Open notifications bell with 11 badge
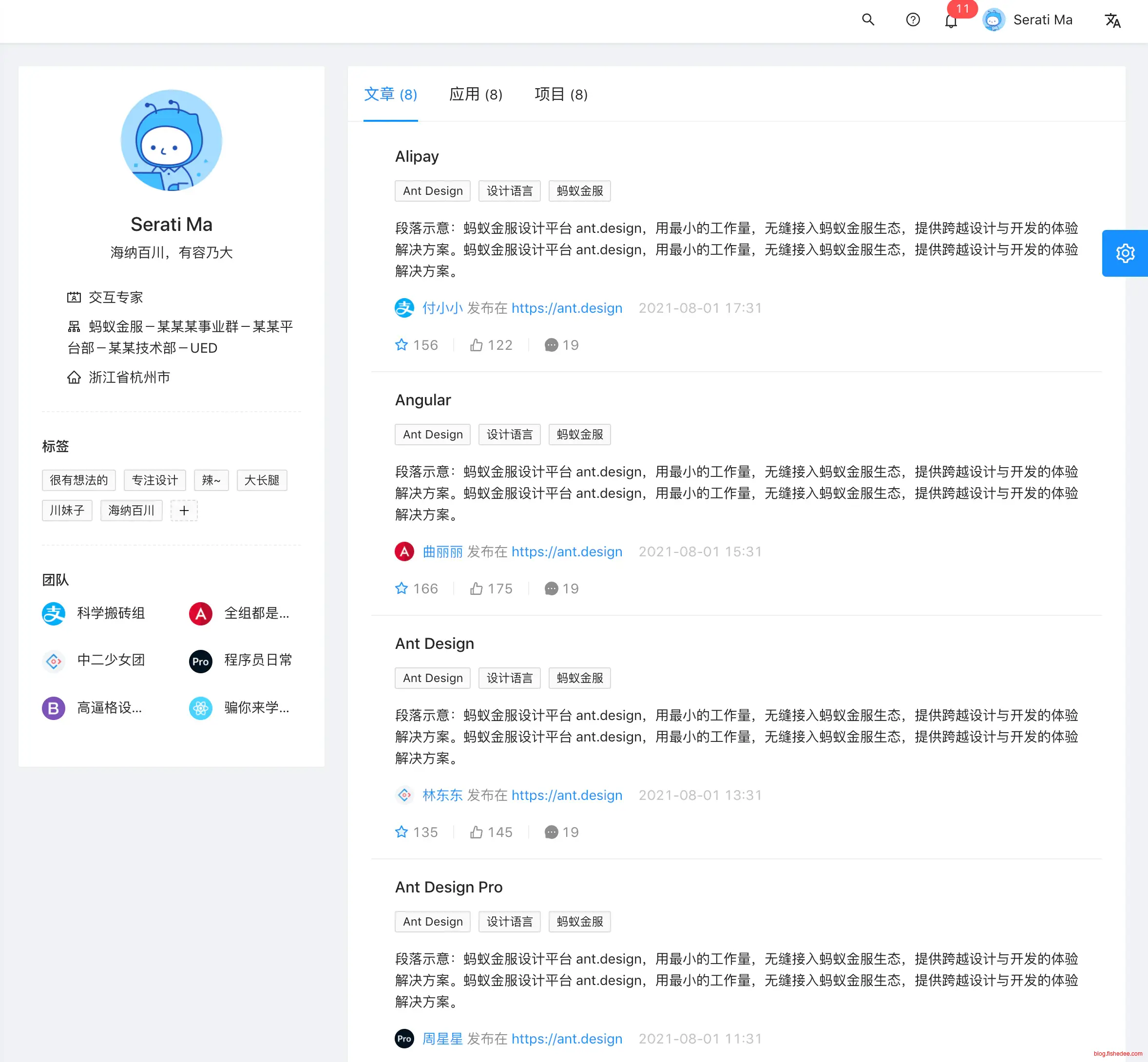This screenshot has height=1062, width=1148. pos(951,21)
